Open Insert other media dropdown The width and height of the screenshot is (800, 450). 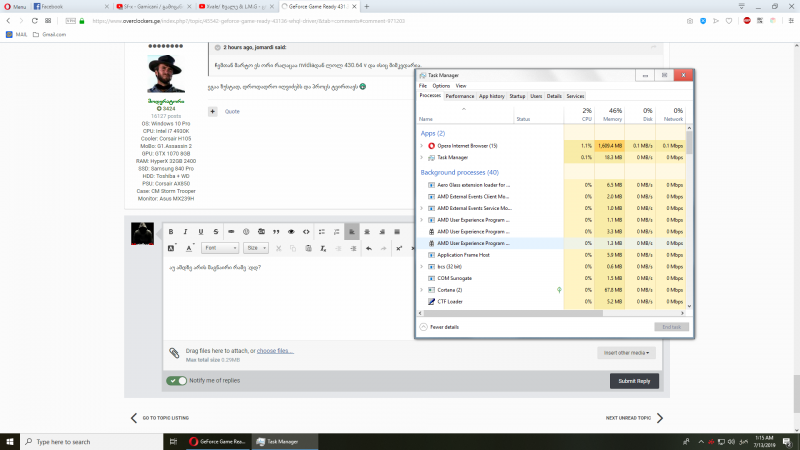pyautogui.click(x=628, y=352)
